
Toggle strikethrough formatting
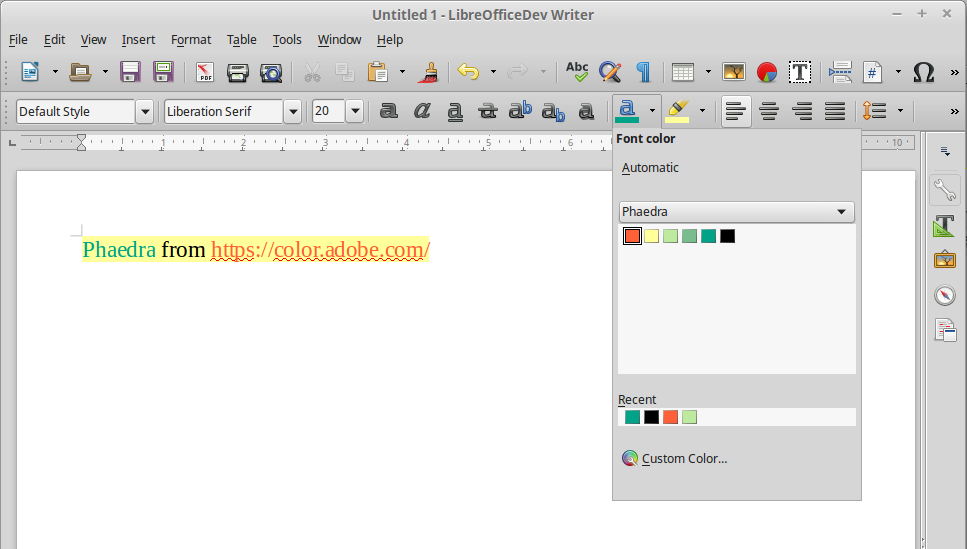click(488, 111)
